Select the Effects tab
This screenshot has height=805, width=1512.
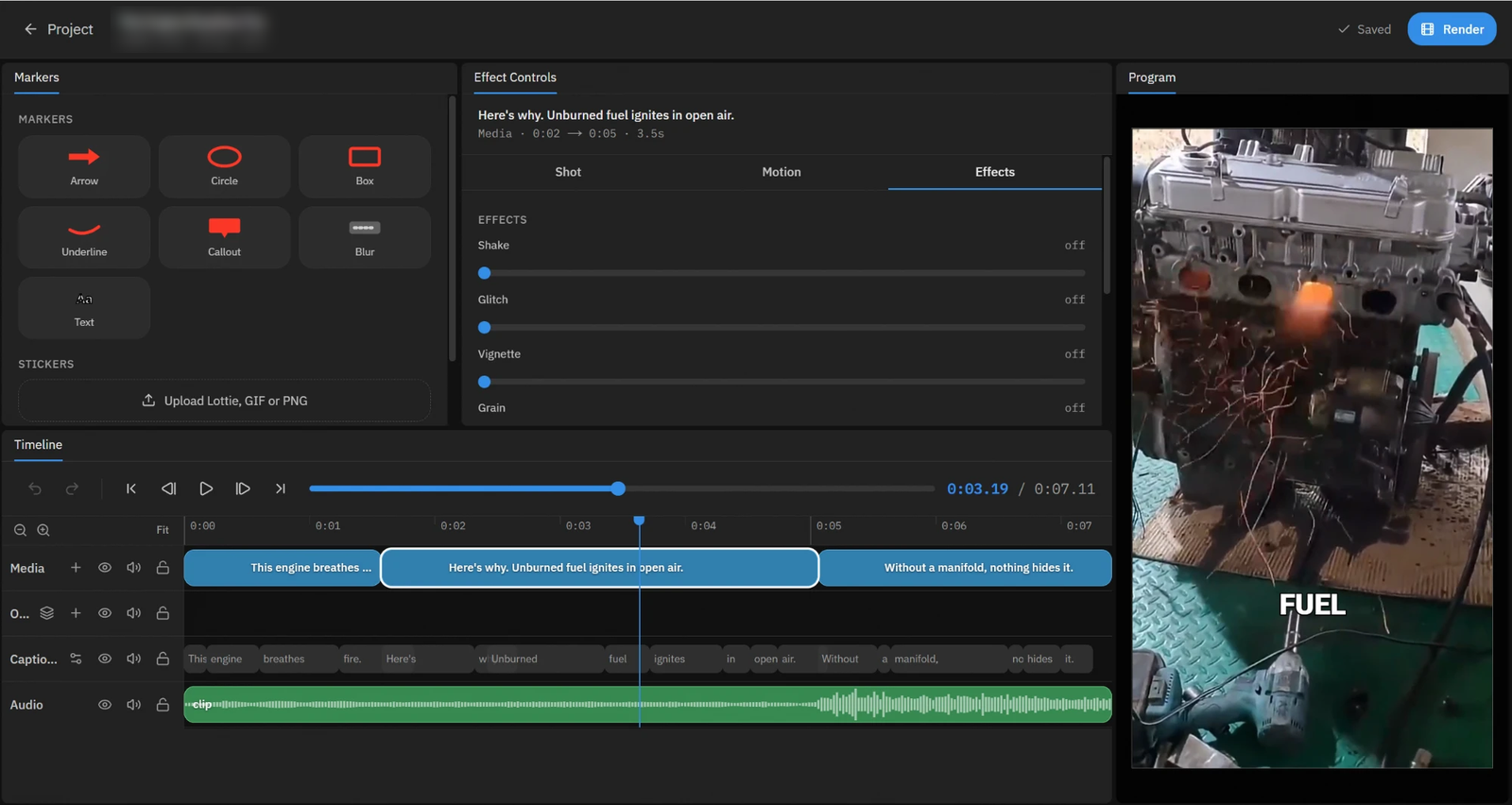(995, 172)
